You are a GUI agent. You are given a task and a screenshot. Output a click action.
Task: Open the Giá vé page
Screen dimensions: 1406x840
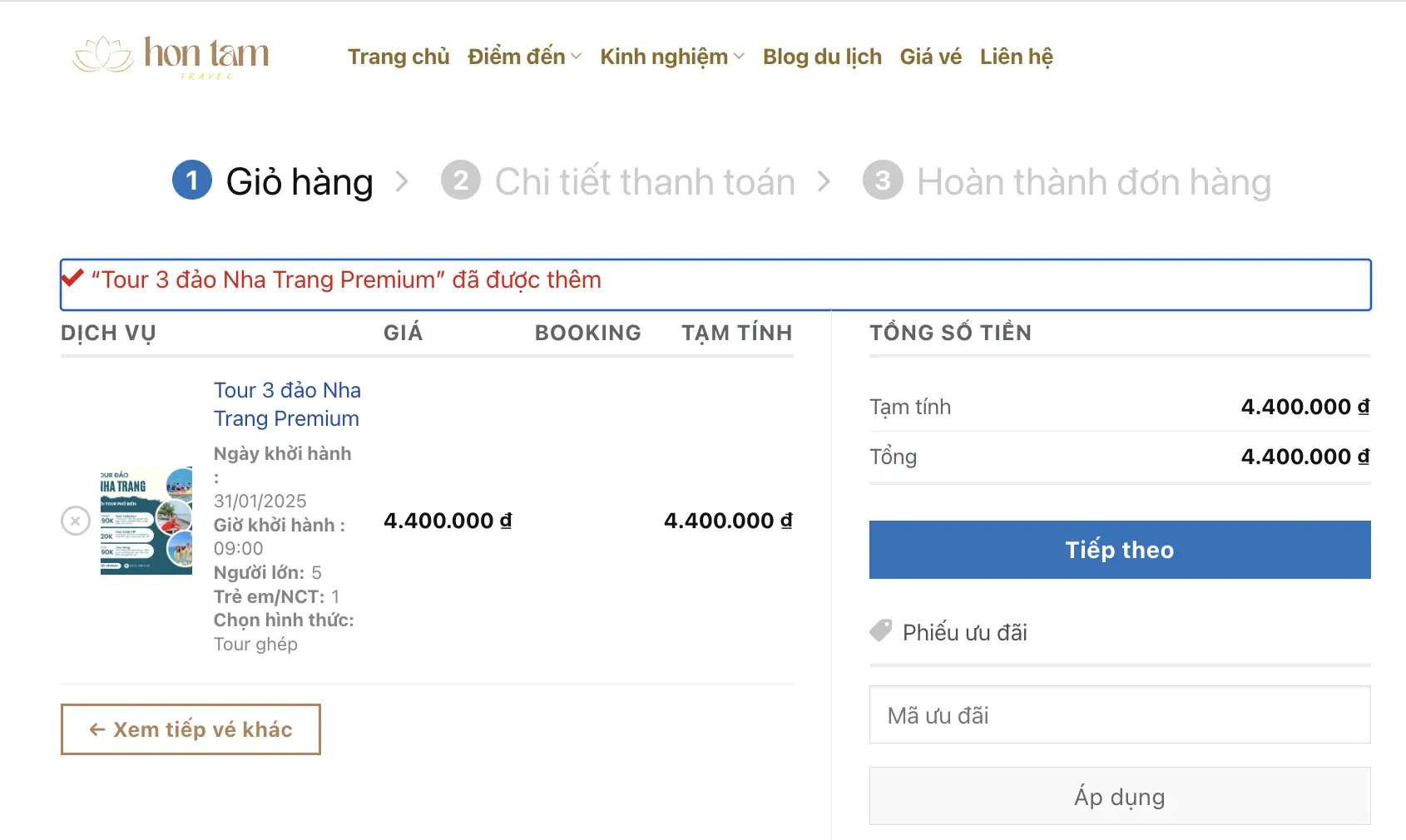click(x=930, y=57)
